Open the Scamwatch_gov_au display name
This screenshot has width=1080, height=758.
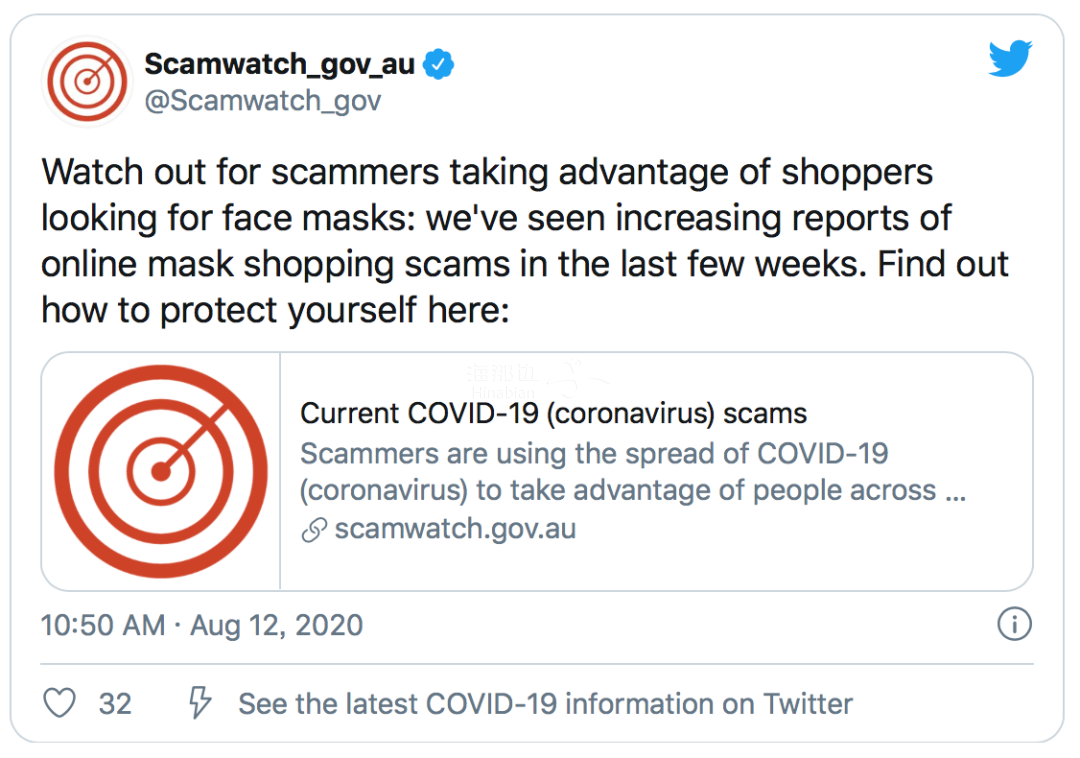coord(280,64)
